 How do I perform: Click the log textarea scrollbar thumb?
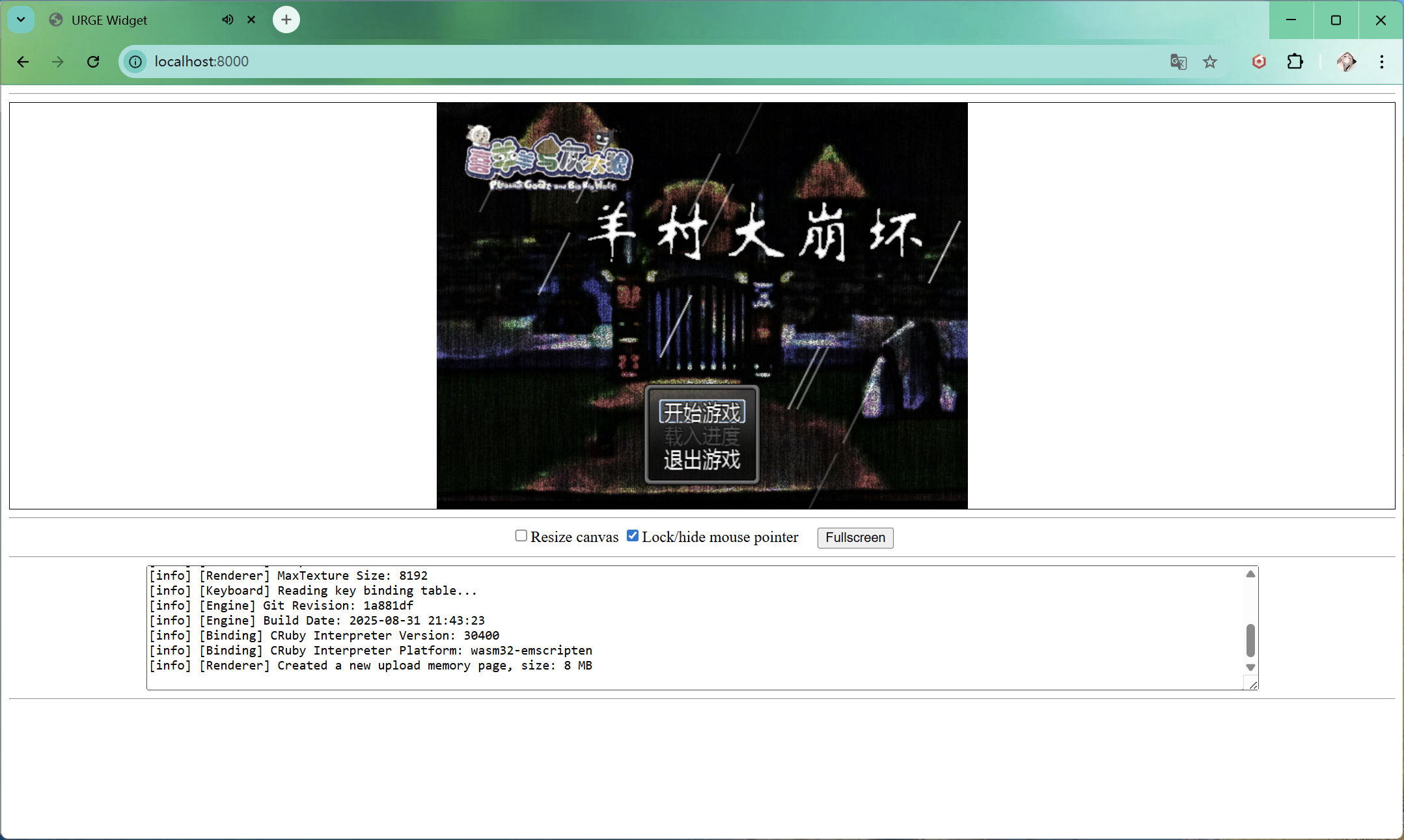pos(1250,640)
